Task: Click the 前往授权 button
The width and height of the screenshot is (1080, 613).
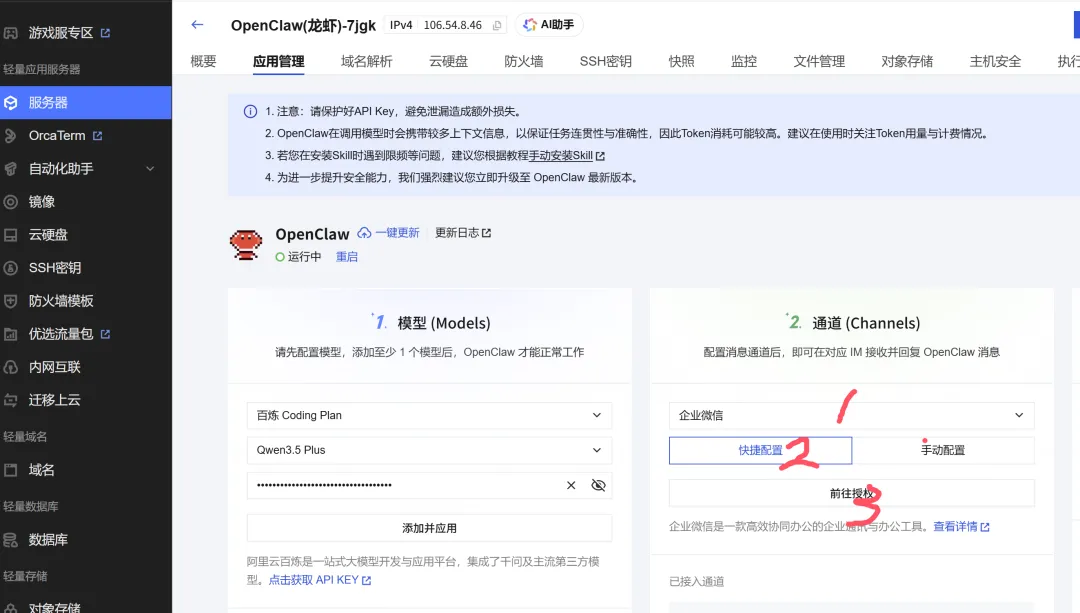Action: click(851, 493)
